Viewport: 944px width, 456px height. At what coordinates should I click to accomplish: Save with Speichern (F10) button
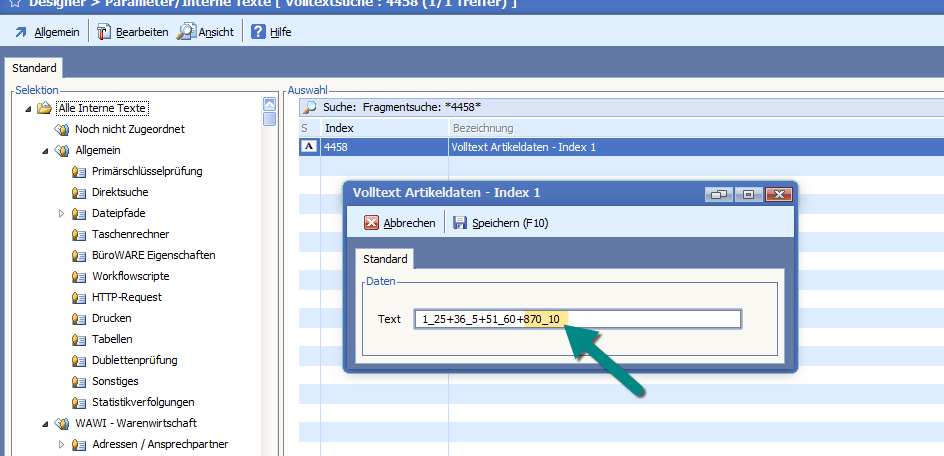point(500,223)
